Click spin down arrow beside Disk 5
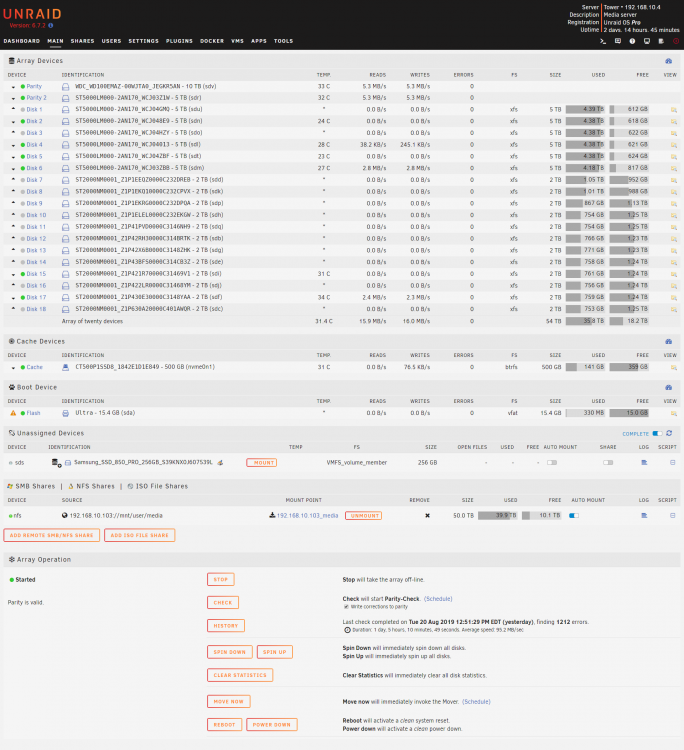684x750 pixels. click(13, 157)
